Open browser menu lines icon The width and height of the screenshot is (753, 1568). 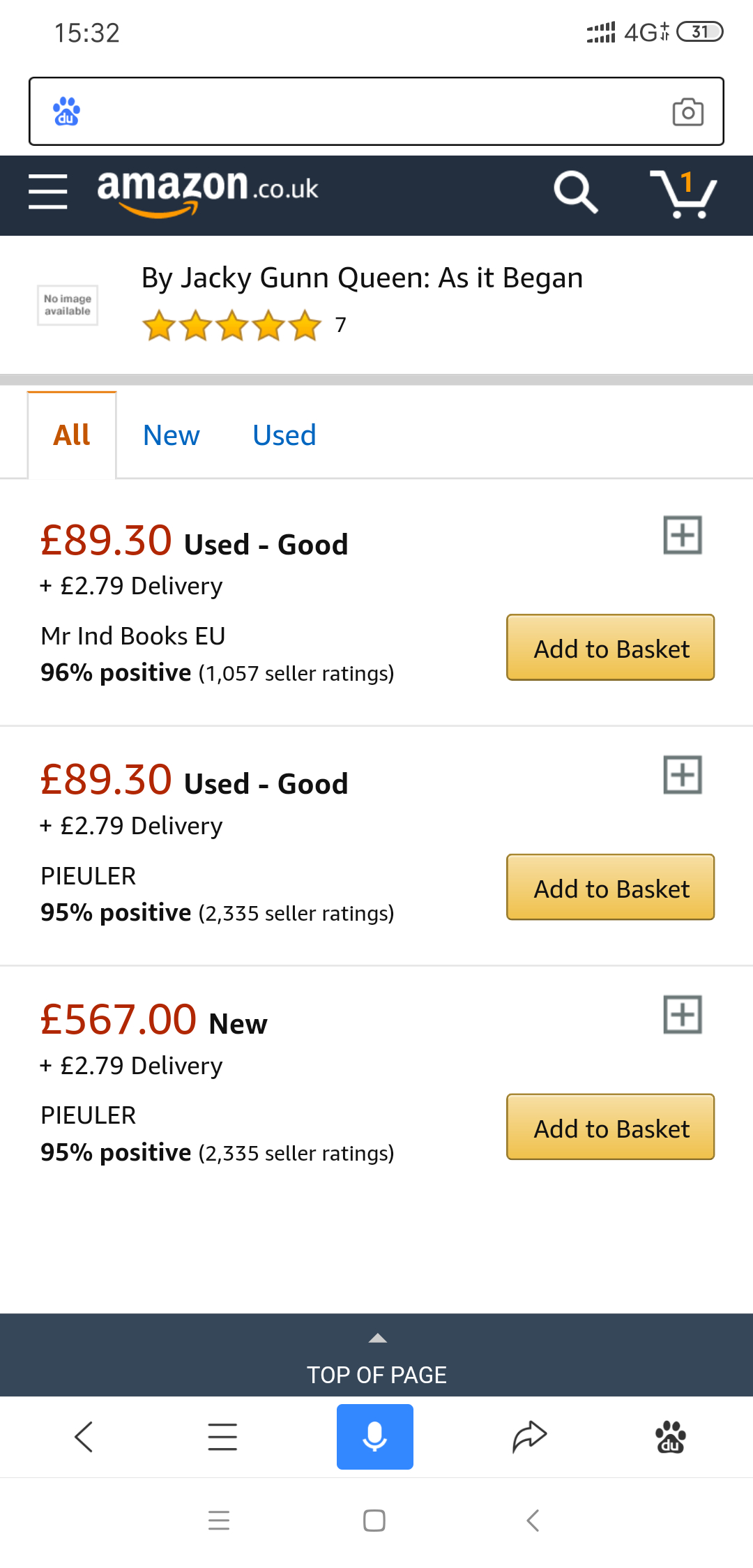pos(222,1437)
